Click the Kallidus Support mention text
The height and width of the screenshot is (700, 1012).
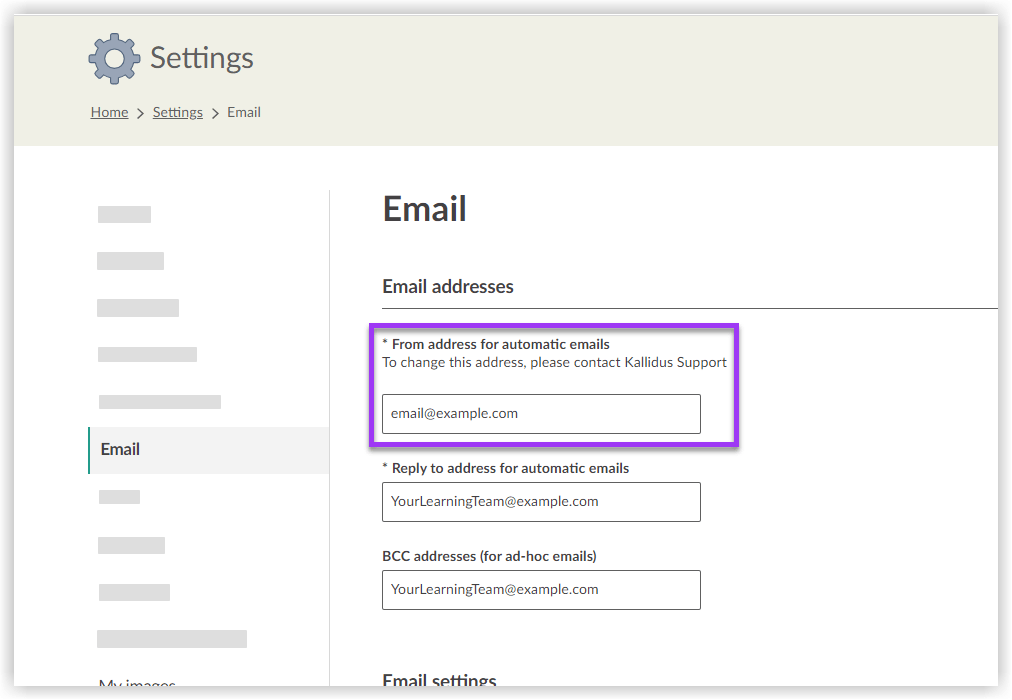690,362
